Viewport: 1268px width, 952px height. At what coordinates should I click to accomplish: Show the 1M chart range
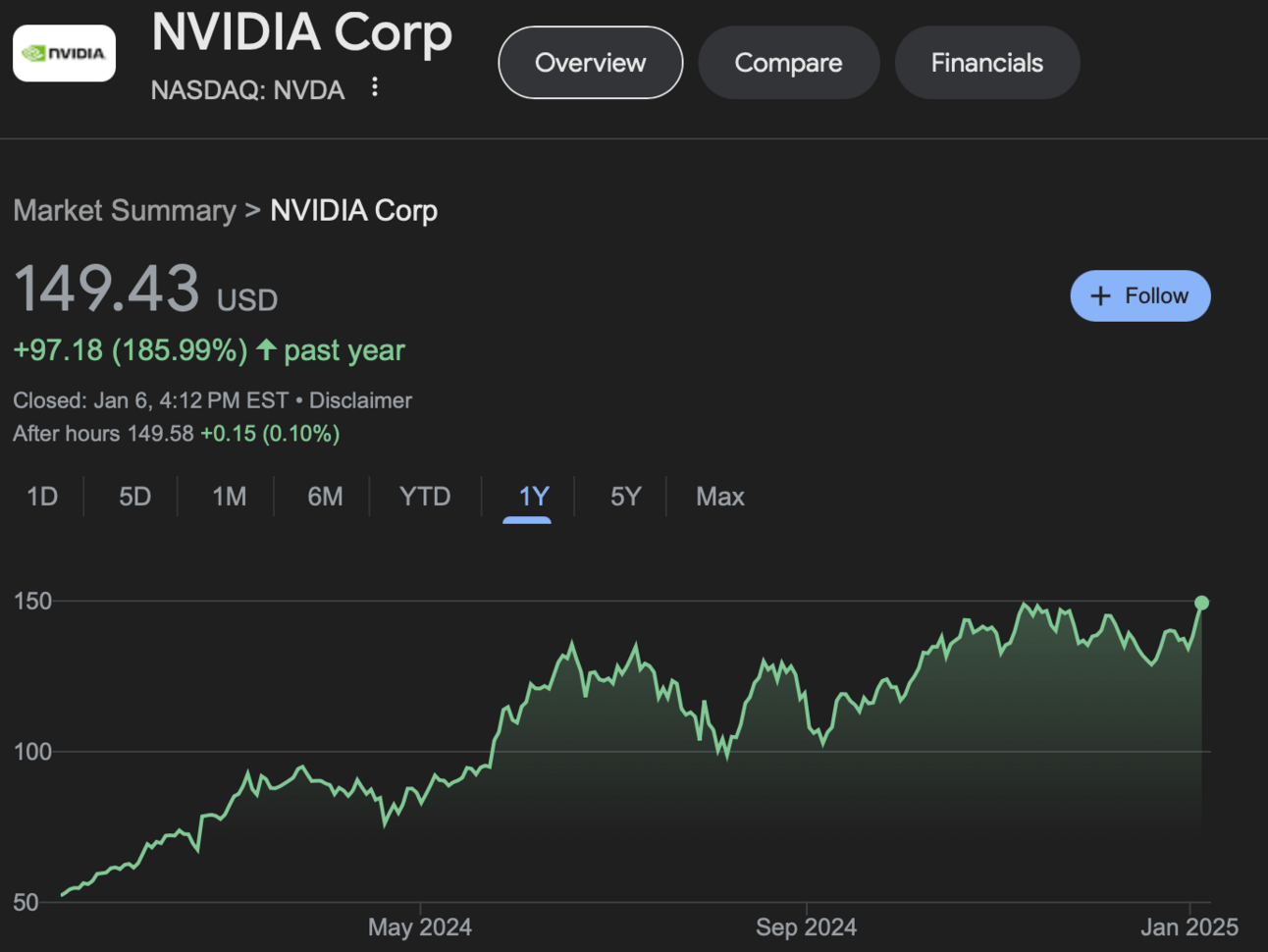[229, 497]
